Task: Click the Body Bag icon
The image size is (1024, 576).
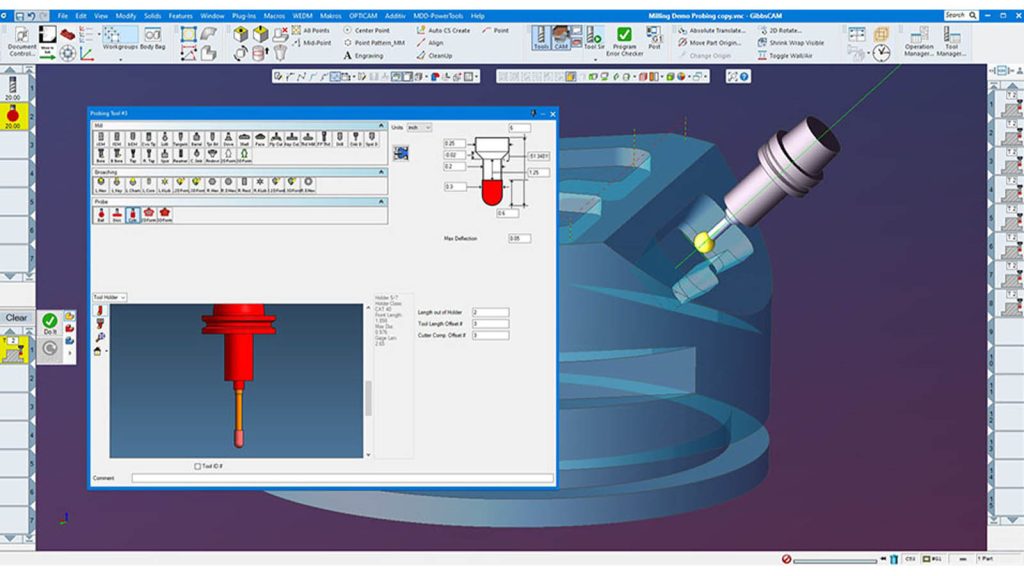Action: [152, 39]
